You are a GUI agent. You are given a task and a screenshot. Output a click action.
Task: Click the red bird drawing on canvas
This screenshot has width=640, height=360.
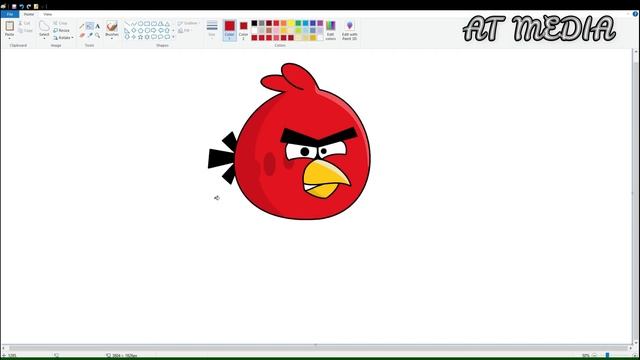coord(289,141)
